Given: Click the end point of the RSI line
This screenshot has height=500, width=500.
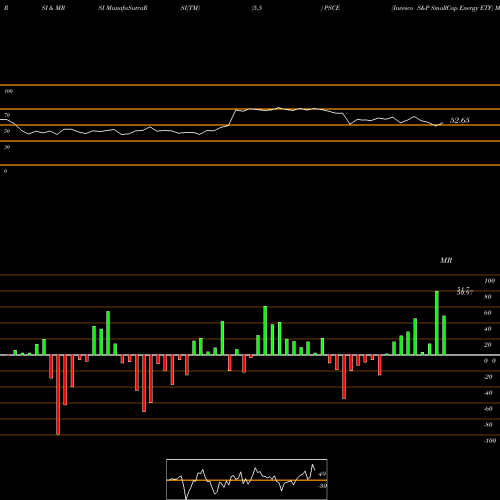Looking at the screenshot, I should (443, 123).
